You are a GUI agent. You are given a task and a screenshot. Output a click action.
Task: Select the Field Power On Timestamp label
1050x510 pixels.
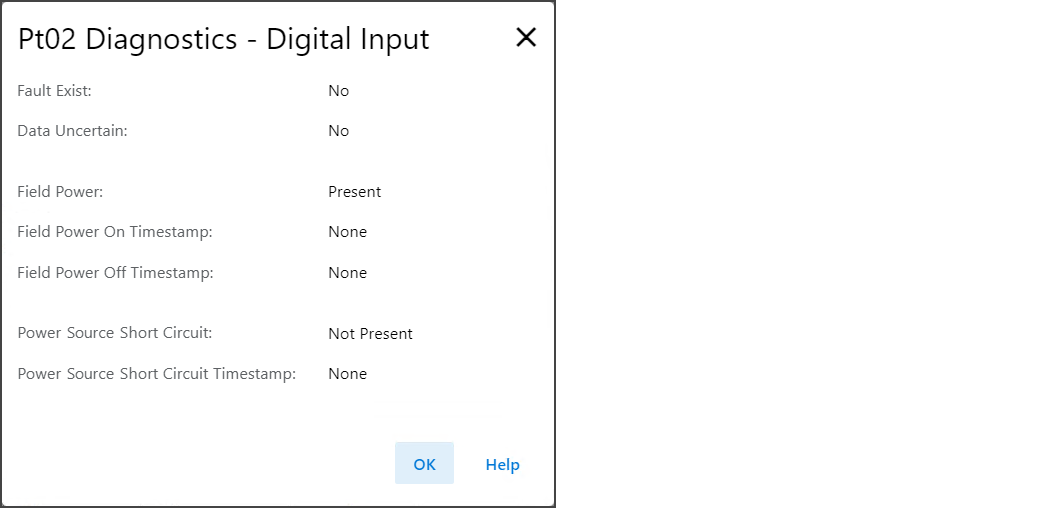point(115,232)
